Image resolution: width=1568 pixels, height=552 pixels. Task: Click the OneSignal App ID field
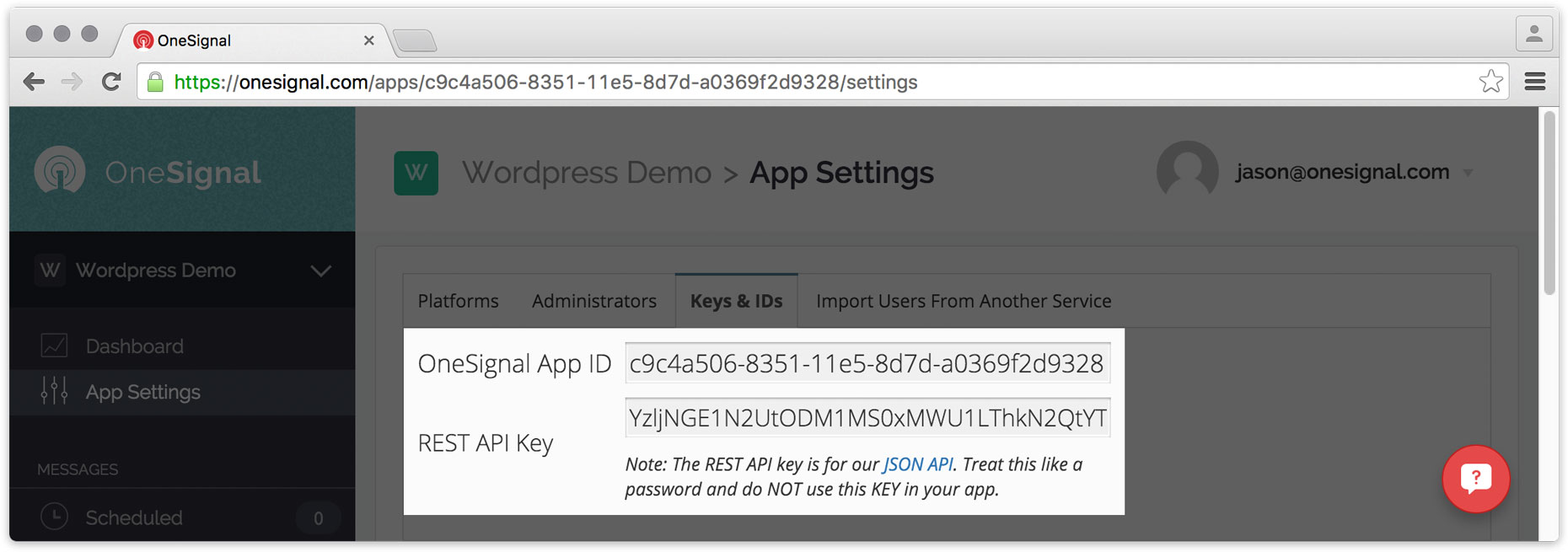pos(867,364)
